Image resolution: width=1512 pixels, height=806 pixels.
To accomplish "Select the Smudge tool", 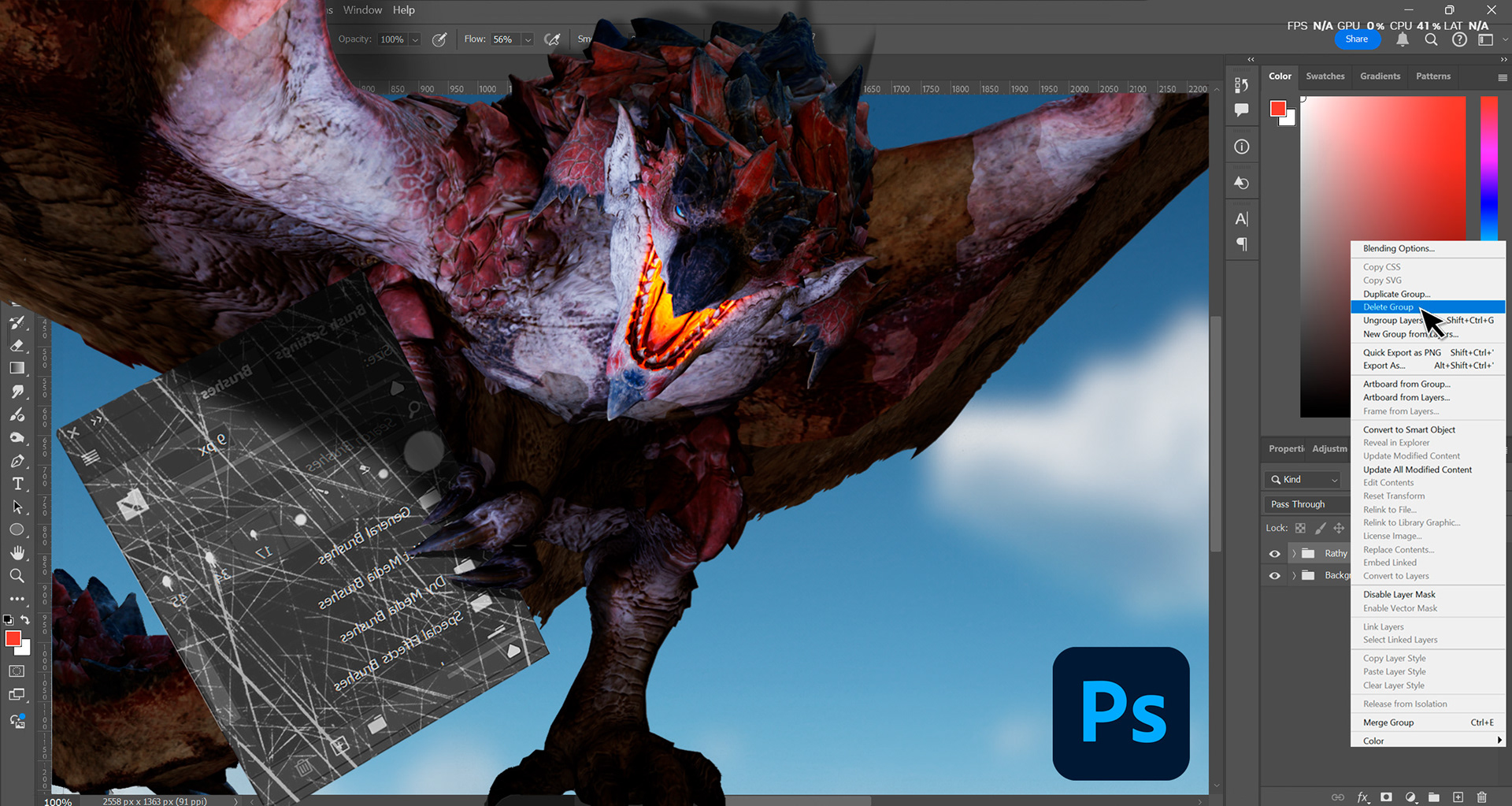I will tap(17, 392).
